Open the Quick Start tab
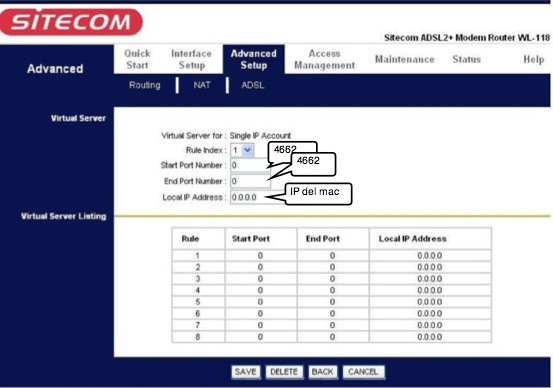This screenshot has width=553, height=388. coord(137,59)
